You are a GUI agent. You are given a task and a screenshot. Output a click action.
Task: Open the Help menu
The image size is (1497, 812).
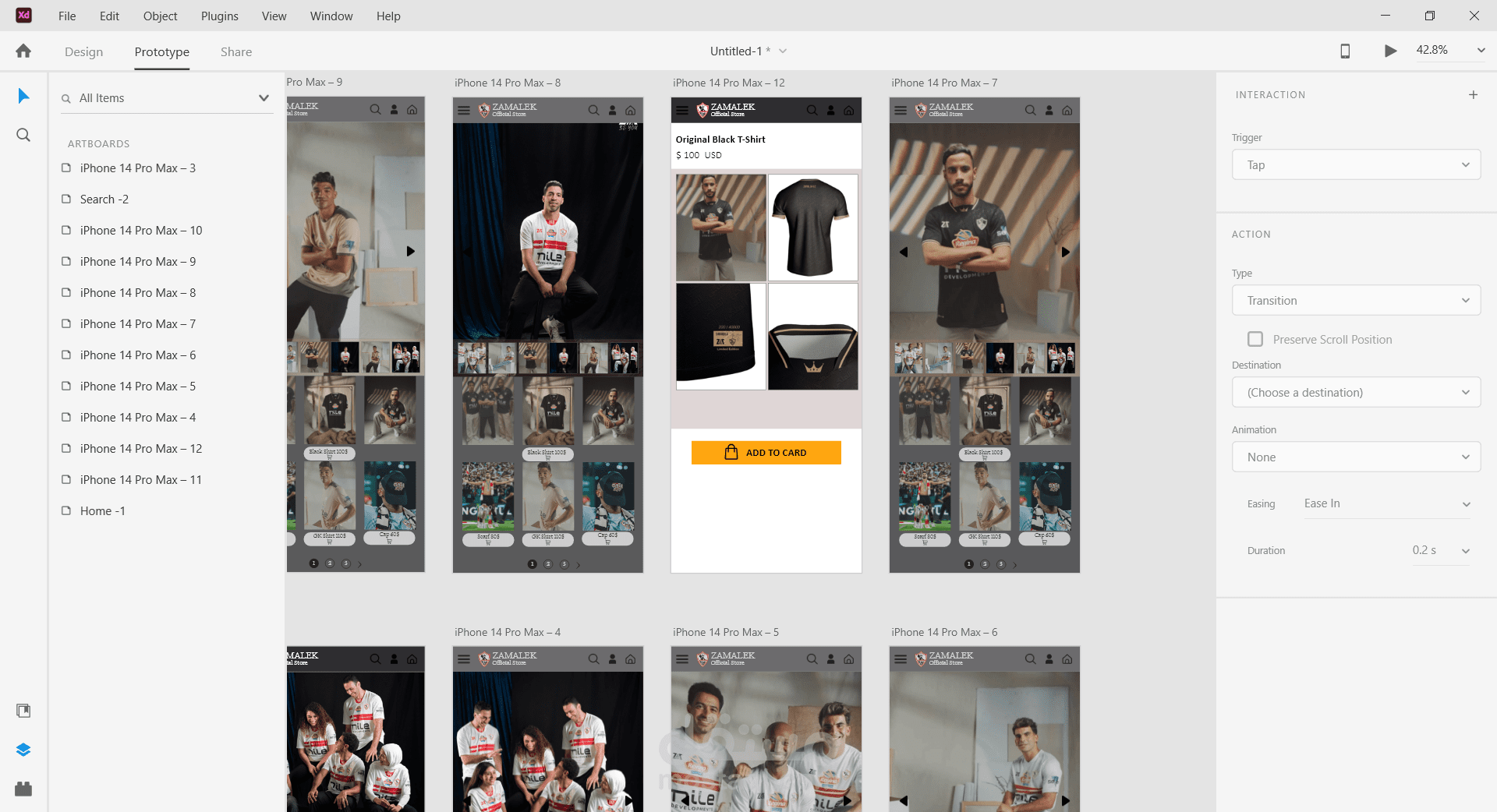388,16
